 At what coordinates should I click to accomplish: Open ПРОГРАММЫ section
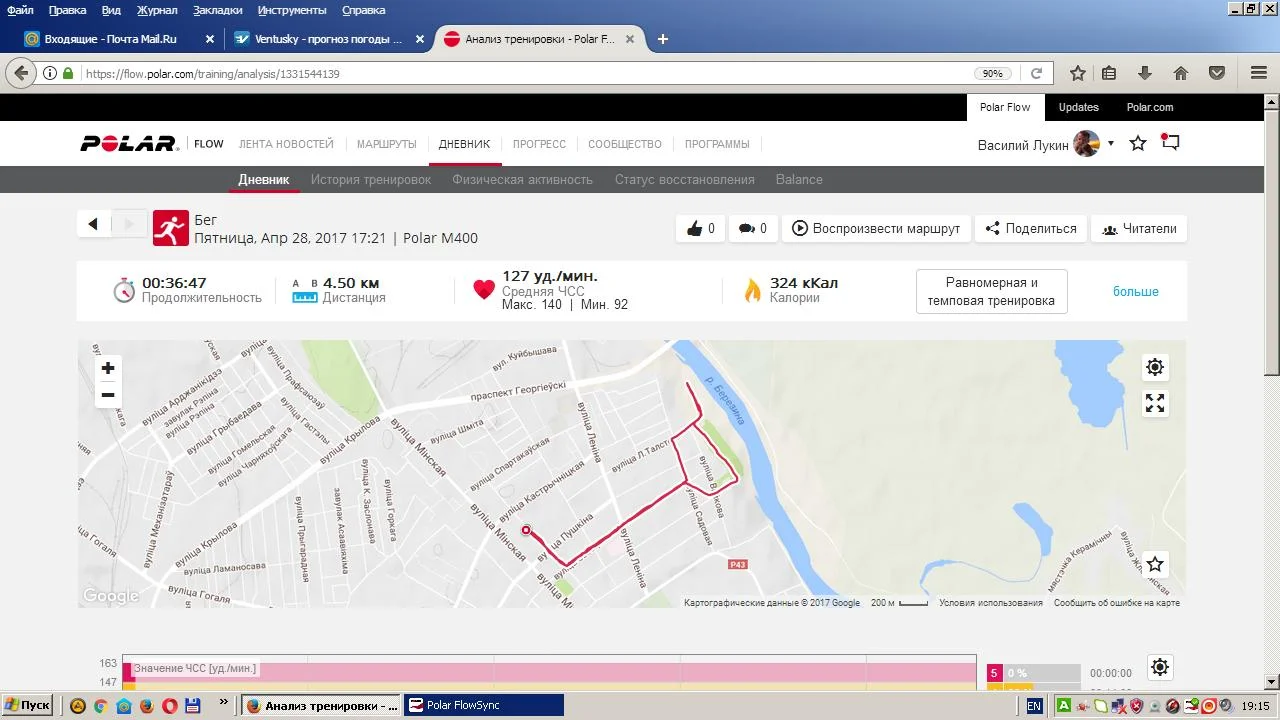pyautogui.click(x=717, y=144)
